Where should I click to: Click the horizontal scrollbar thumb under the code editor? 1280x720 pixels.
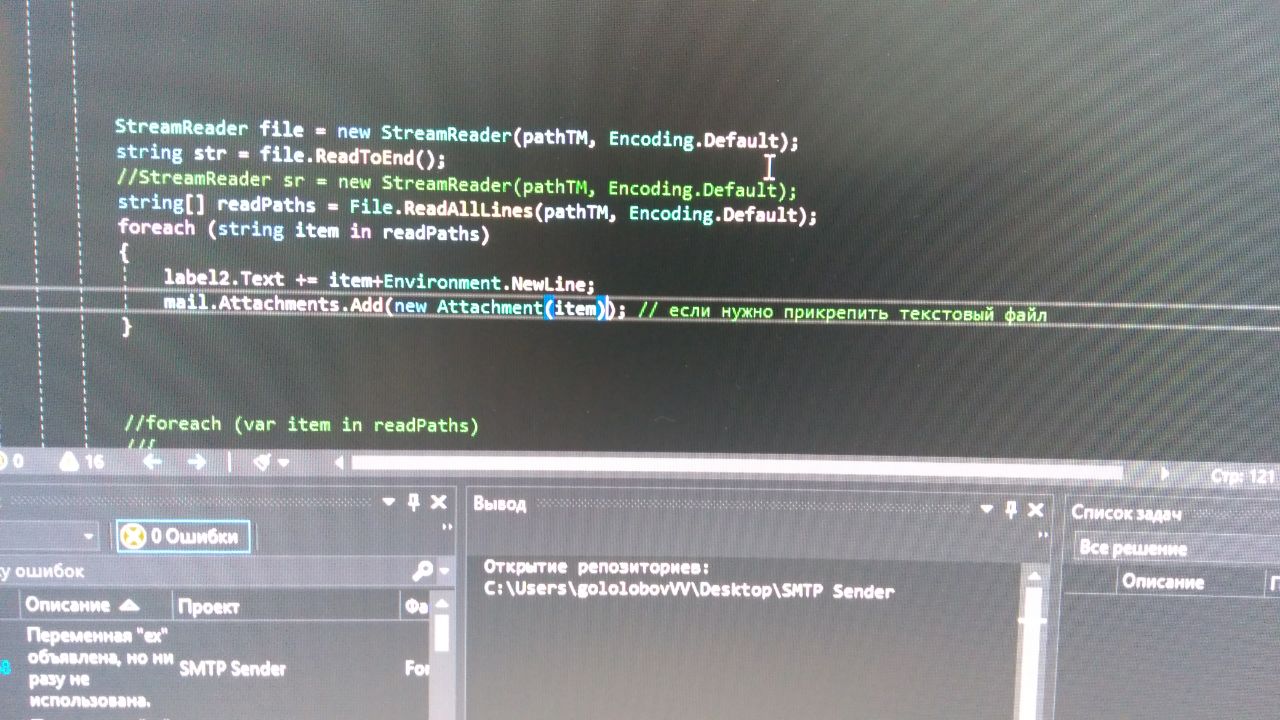737,467
